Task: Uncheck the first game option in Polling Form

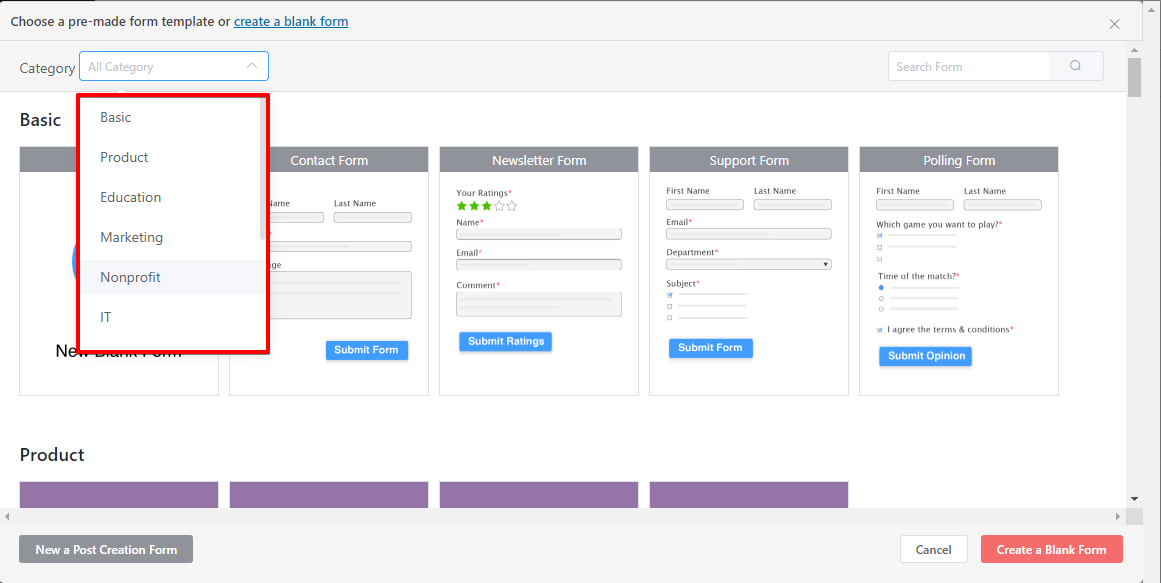Action: click(879, 236)
